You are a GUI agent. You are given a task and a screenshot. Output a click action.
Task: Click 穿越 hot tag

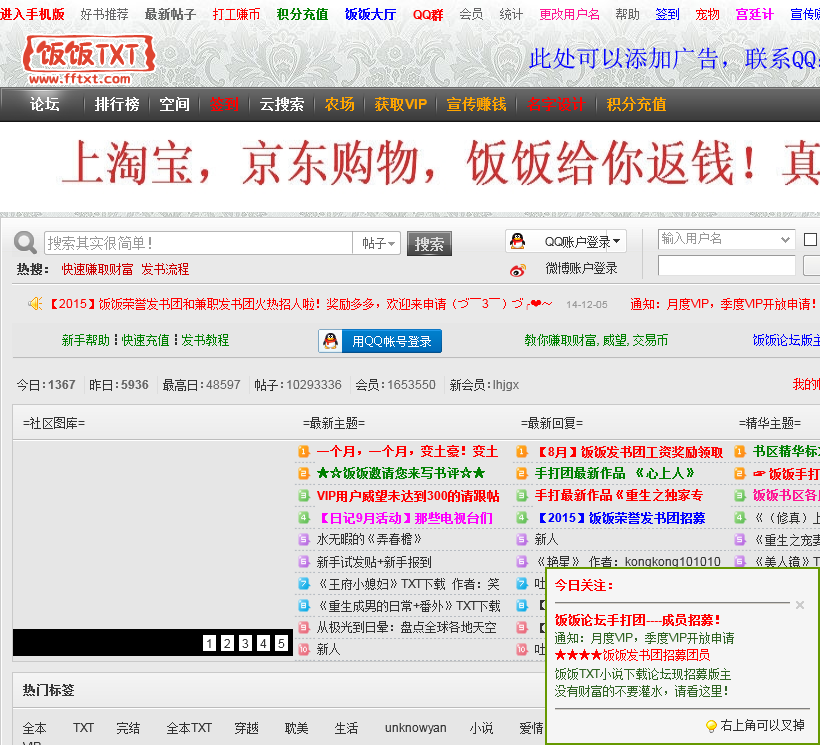246,728
